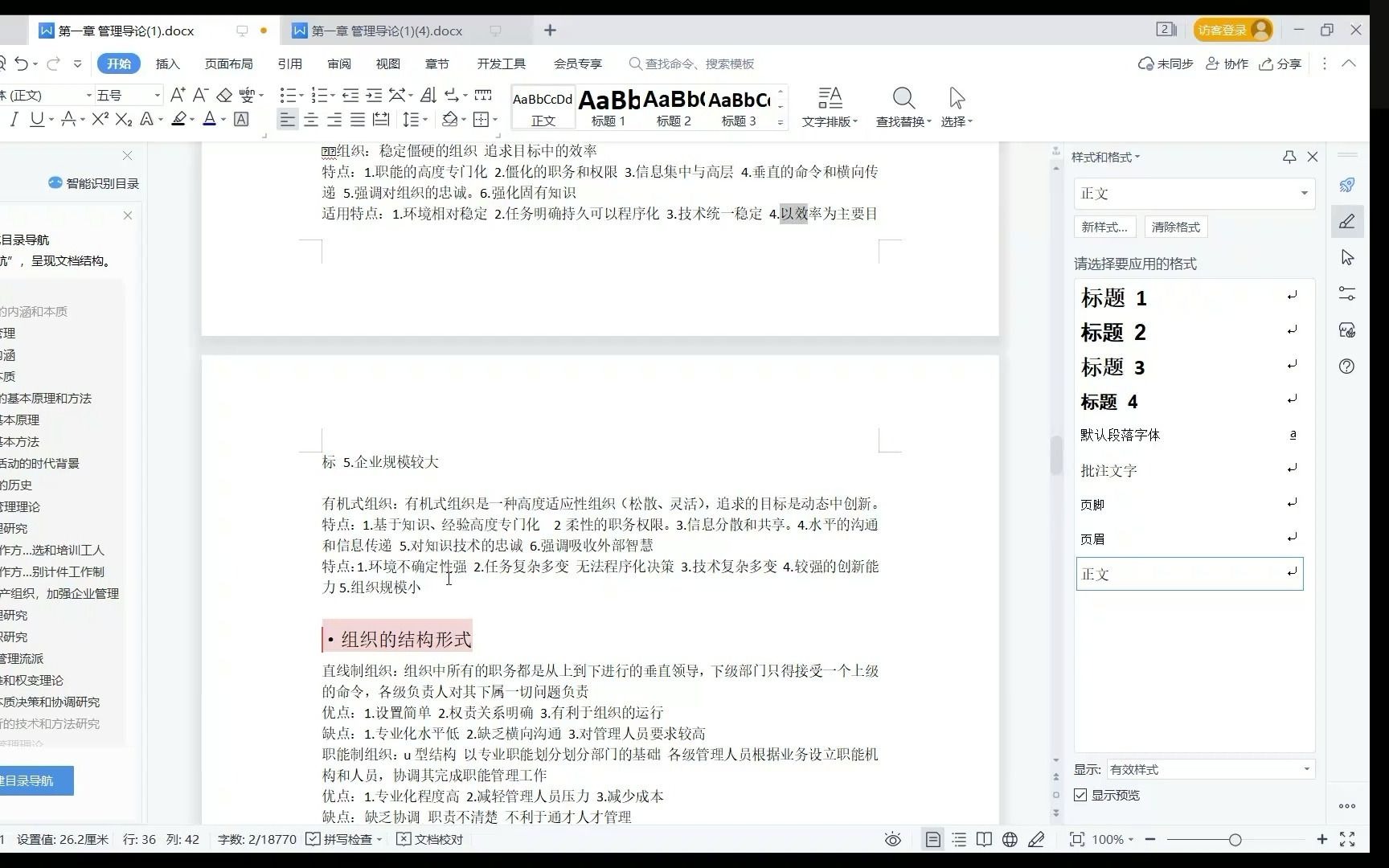
Task: Click the distributed alignment icon
Action: pos(381,120)
